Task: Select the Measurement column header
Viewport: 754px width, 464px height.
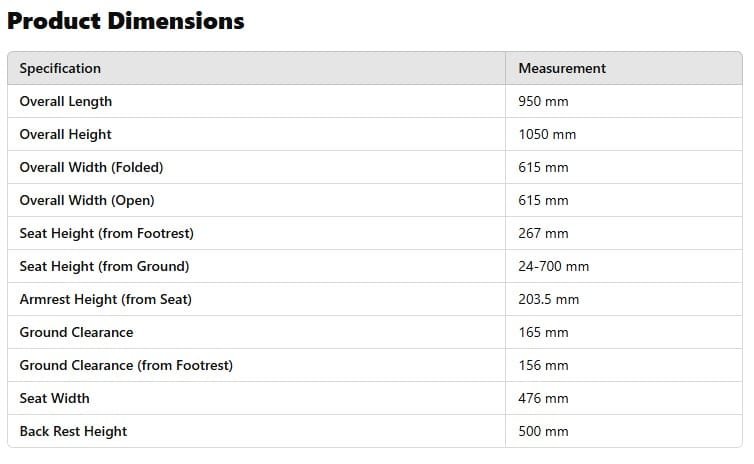Action: 562,69
